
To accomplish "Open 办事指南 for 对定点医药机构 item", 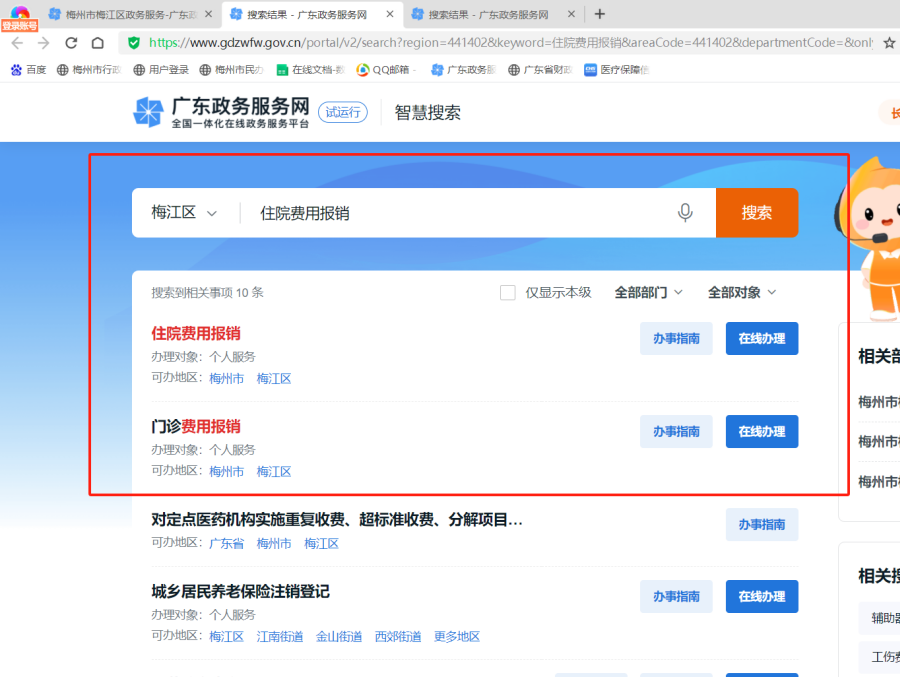I will point(762,524).
